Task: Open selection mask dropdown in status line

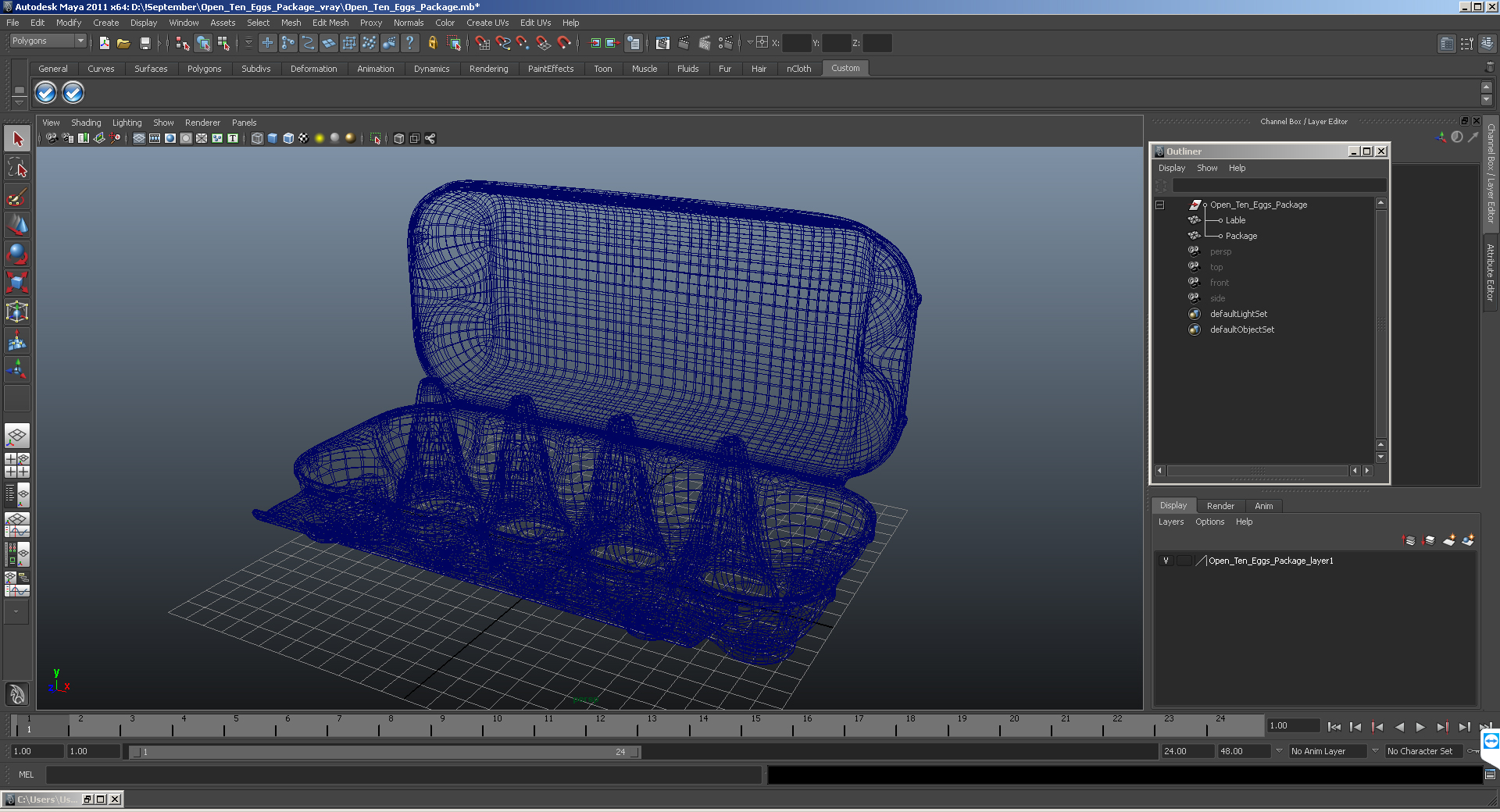Action: pyautogui.click(x=249, y=44)
